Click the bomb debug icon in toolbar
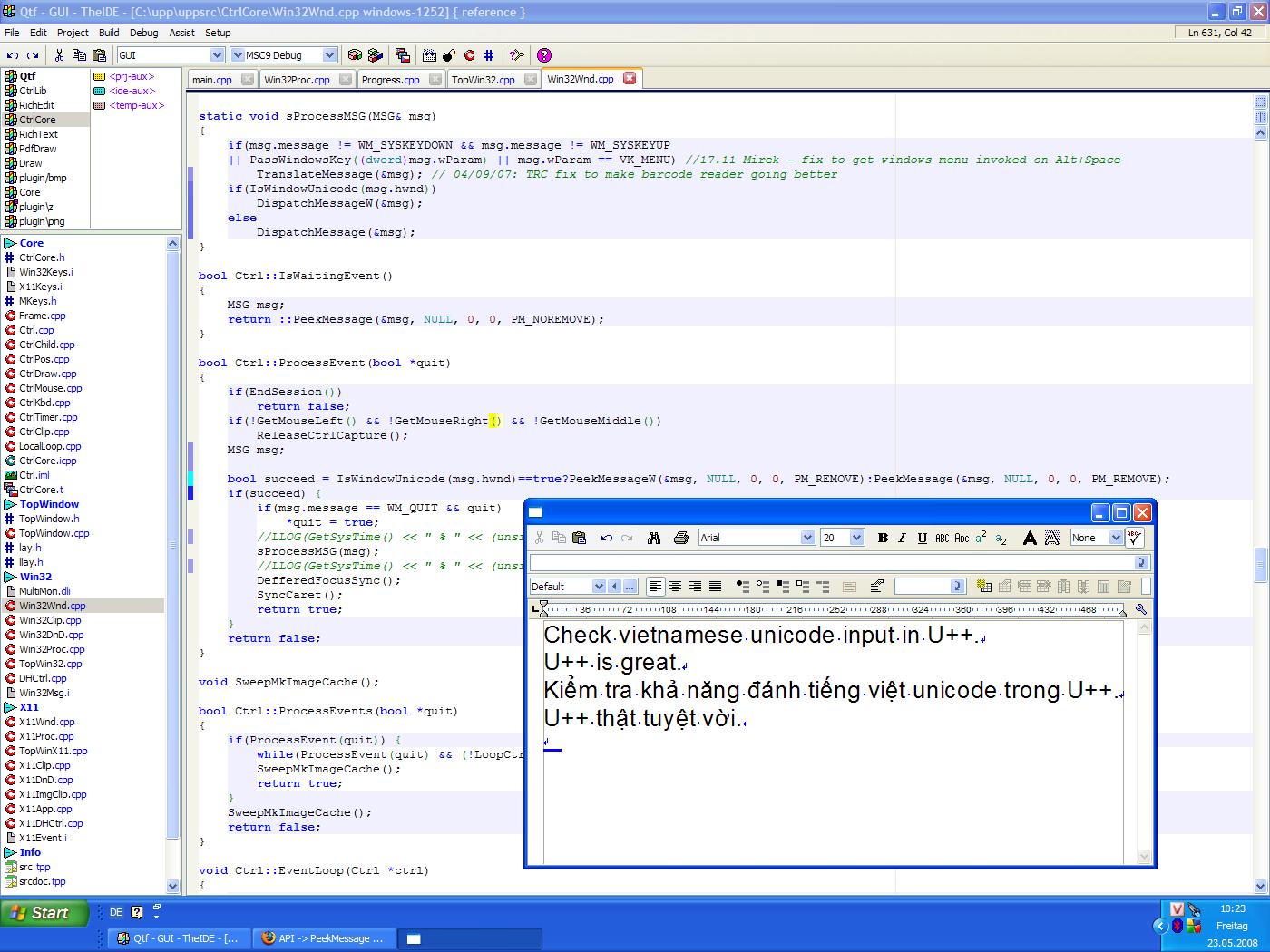1270x952 pixels. (449, 55)
